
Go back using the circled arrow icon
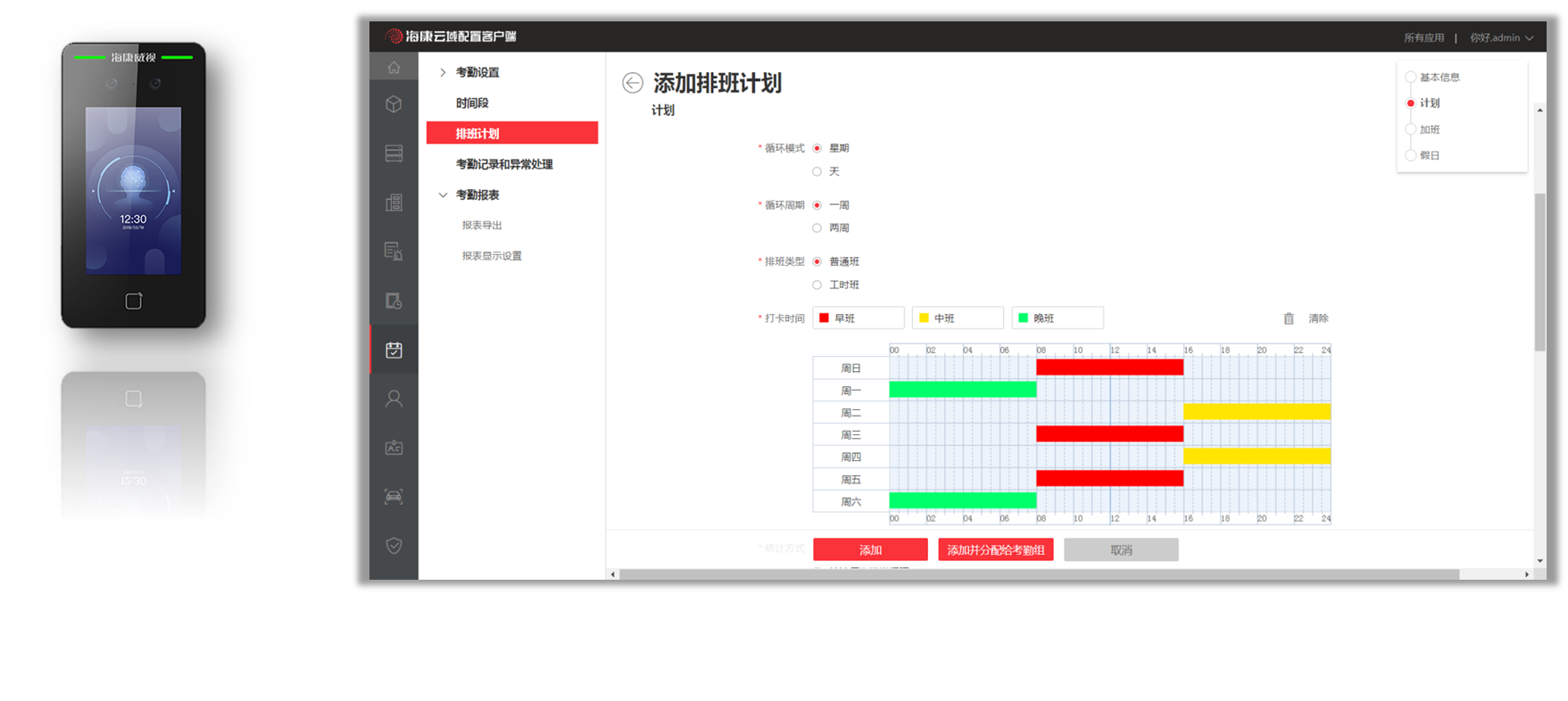(x=633, y=83)
